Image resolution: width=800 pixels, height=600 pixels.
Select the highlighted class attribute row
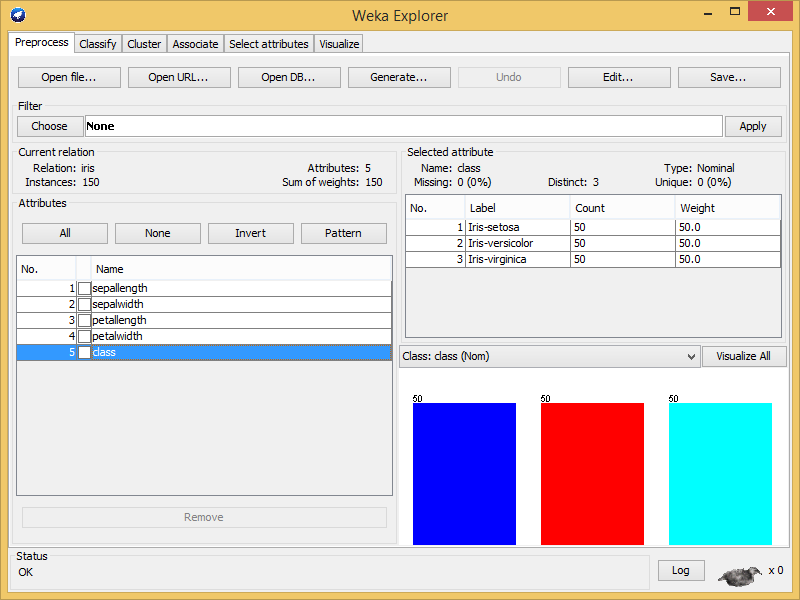204,353
